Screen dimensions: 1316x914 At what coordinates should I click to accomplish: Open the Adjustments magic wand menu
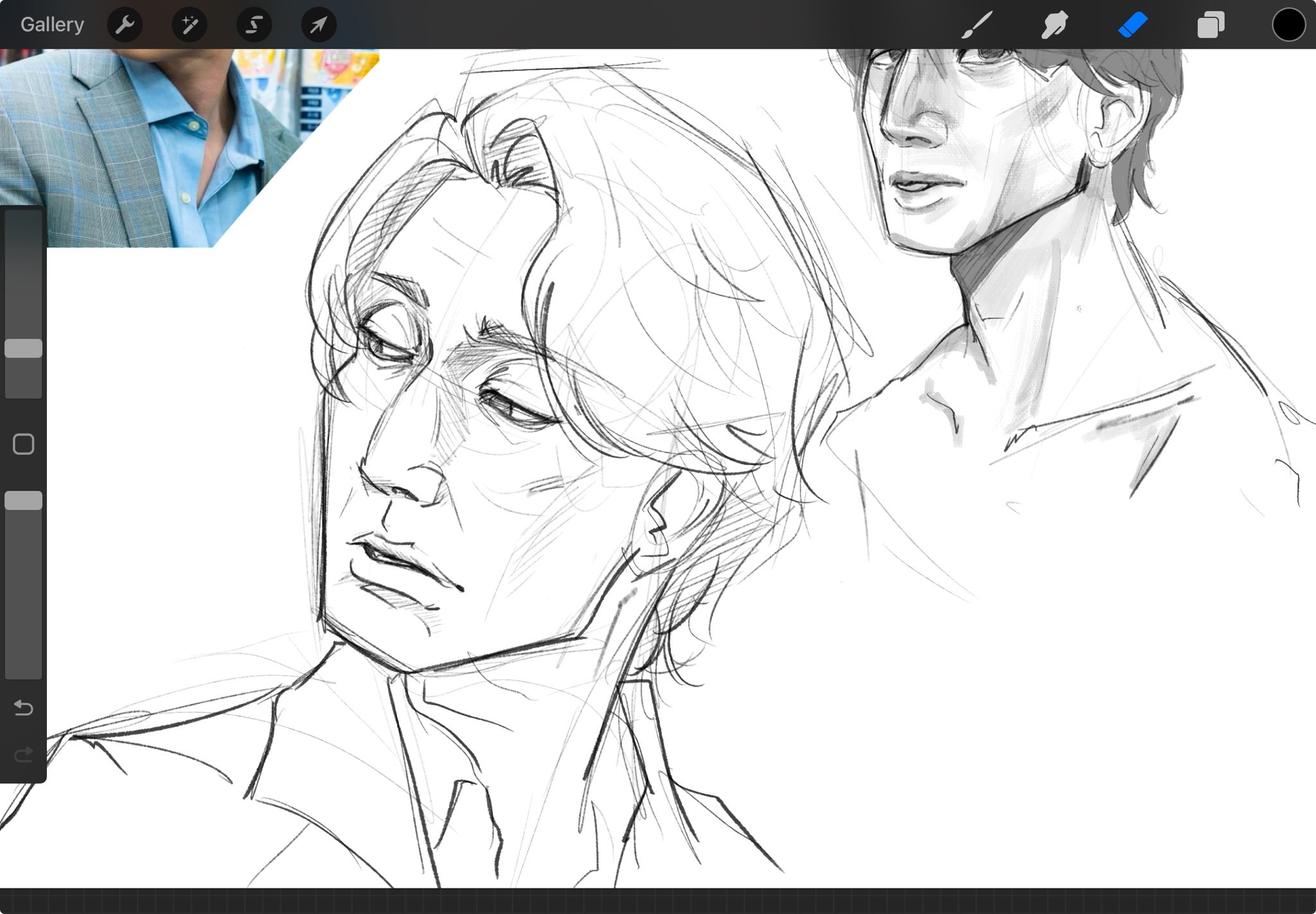click(190, 25)
